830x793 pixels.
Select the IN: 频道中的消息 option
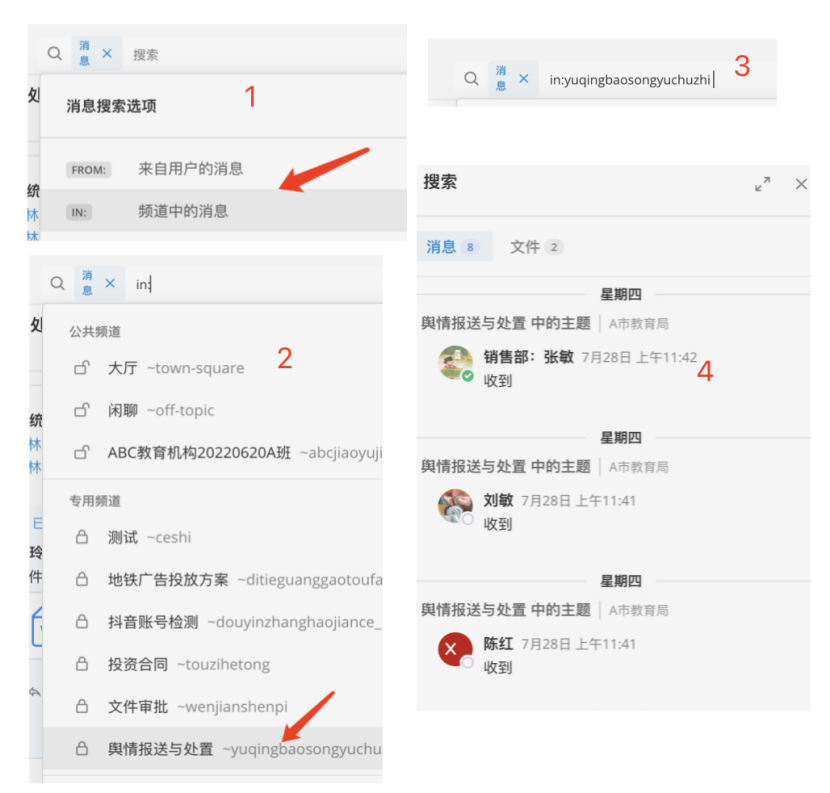point(223,211)
